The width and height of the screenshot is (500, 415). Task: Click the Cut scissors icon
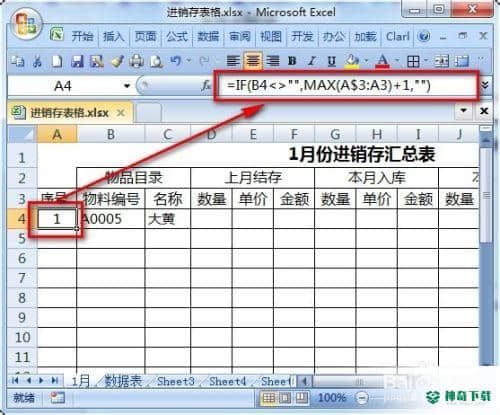37,61
